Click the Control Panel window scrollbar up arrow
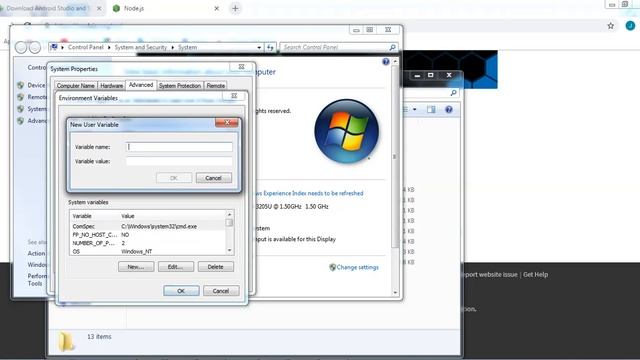Screen dimensions: 640x360 [x=395, y=61]
